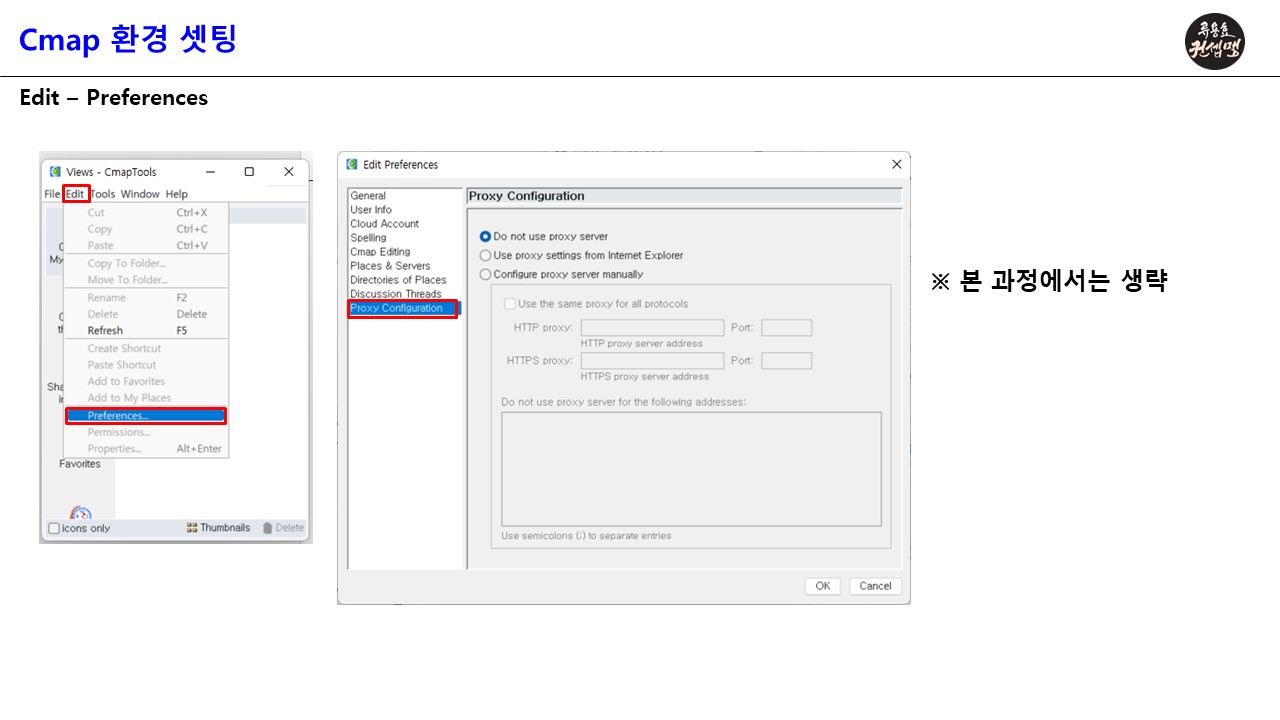Viewport: 1280px width, 720px height.
Task: Select Proxy Configuration category
Action: coord(403,308)
